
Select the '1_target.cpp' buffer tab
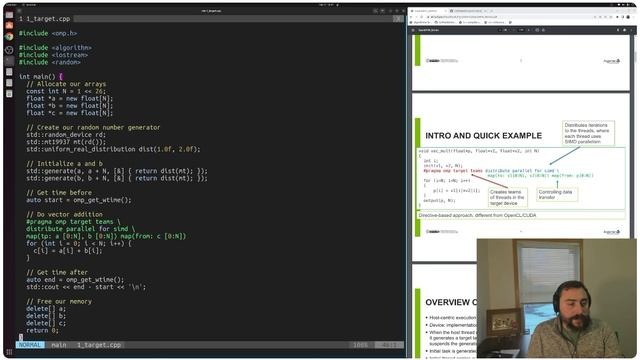click(44, 19)
